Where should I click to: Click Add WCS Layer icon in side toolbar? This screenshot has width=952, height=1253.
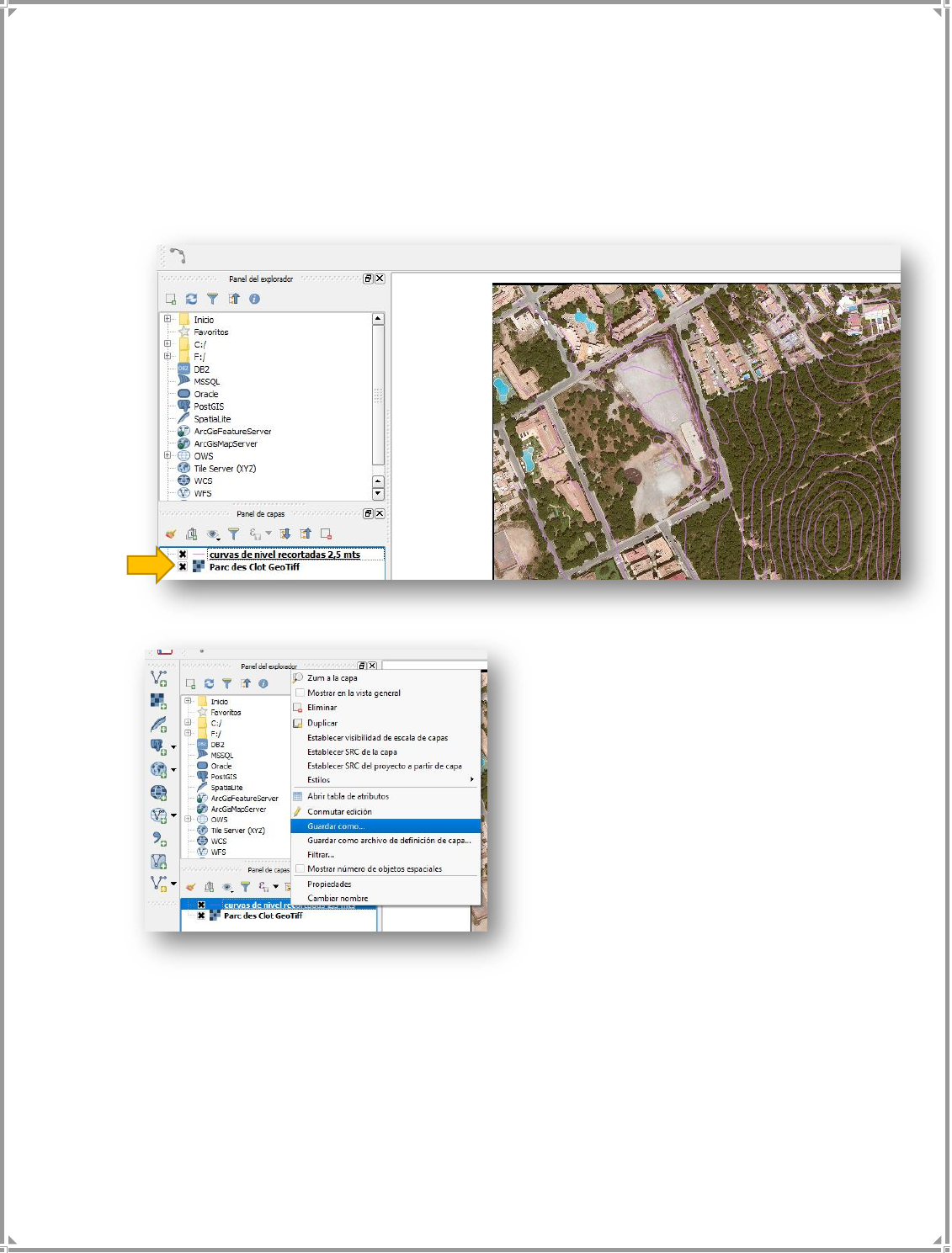[x=158, y=793]
